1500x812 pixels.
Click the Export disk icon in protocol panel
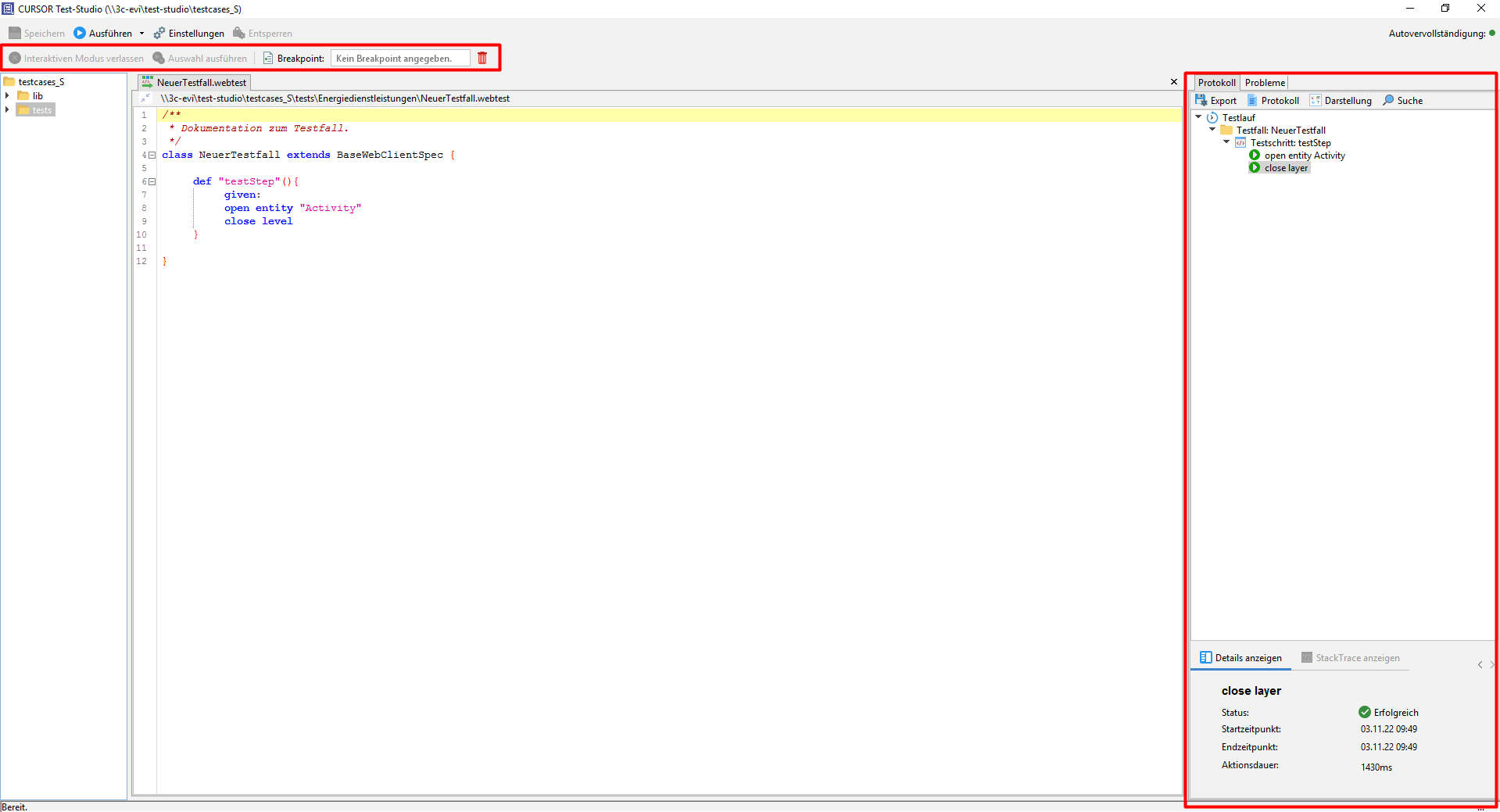coord(1201,100)
